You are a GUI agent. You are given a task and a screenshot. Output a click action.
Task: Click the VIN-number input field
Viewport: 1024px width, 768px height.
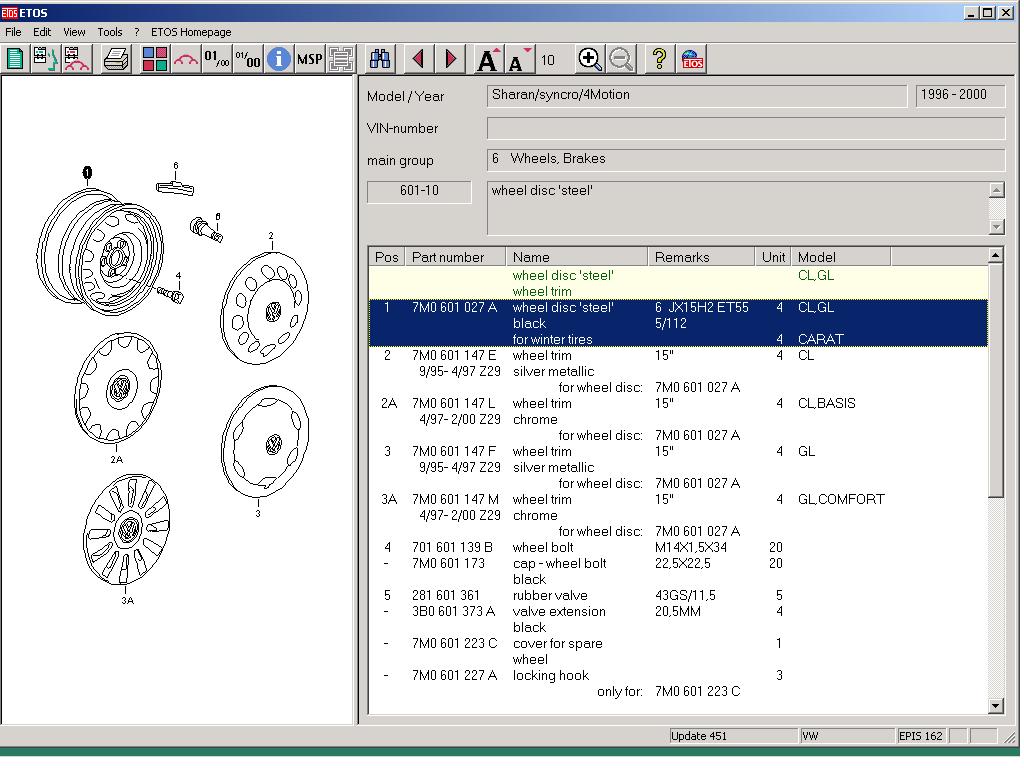(745, 128)
